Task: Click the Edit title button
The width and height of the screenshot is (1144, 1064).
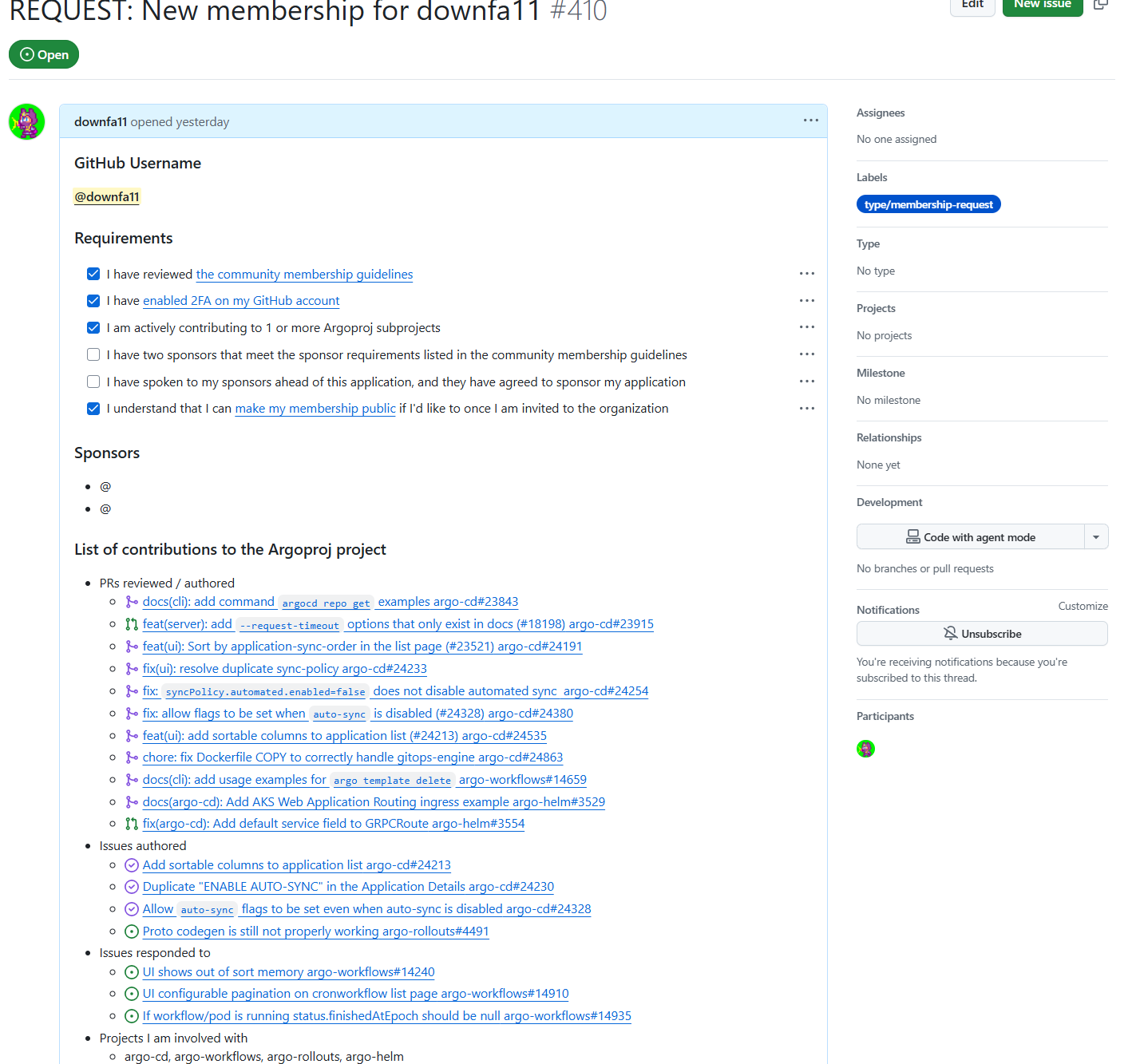Action: coord(972,5)
